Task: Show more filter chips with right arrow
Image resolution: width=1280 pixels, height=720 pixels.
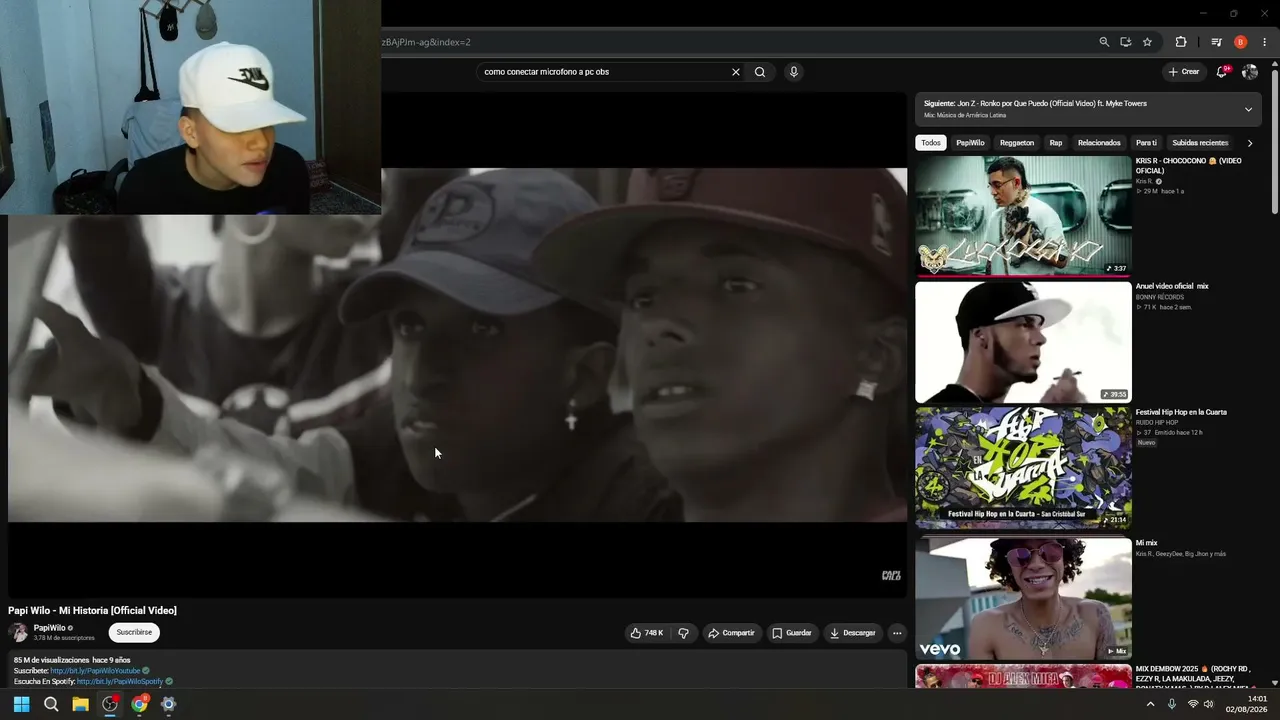Action: [1250, 143]
